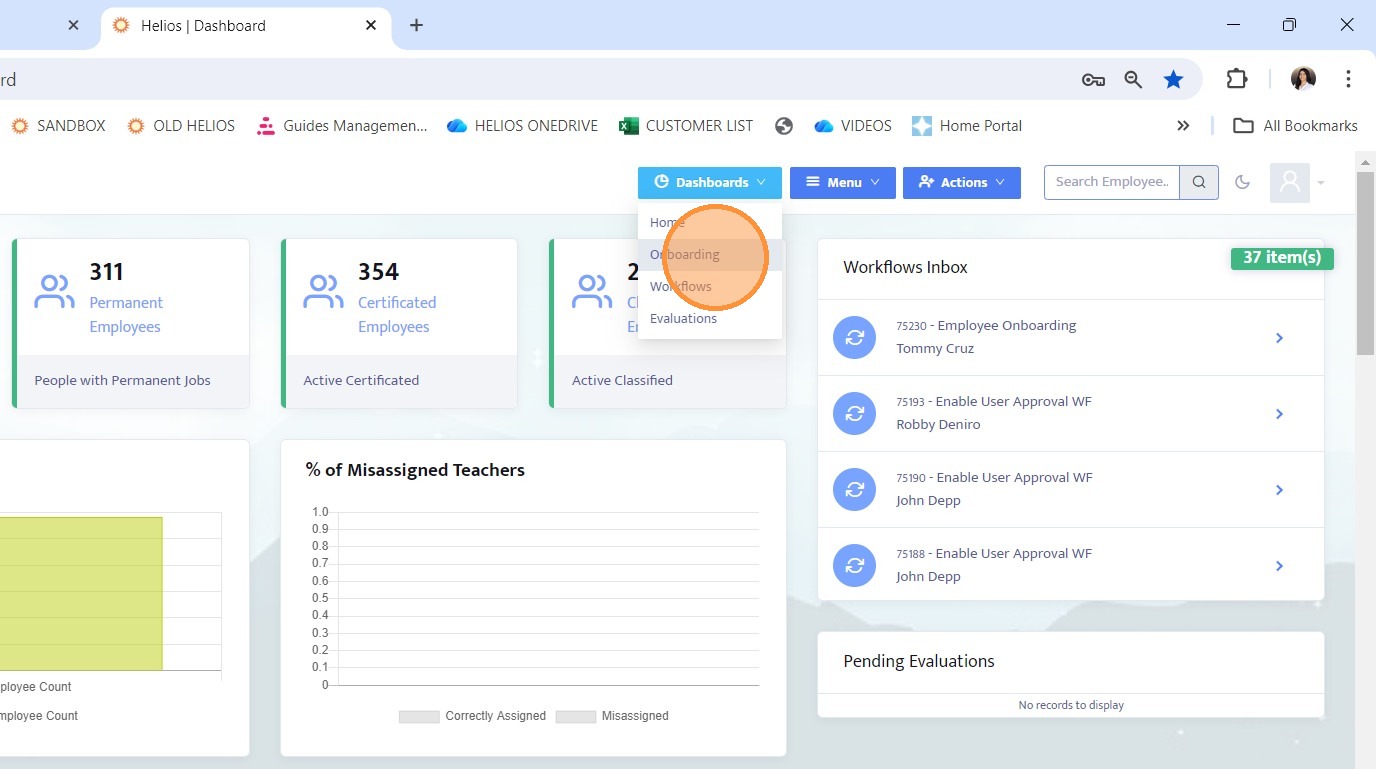Click the employee search magnifier button
1376x769 pixels.
click(1199, 182)
